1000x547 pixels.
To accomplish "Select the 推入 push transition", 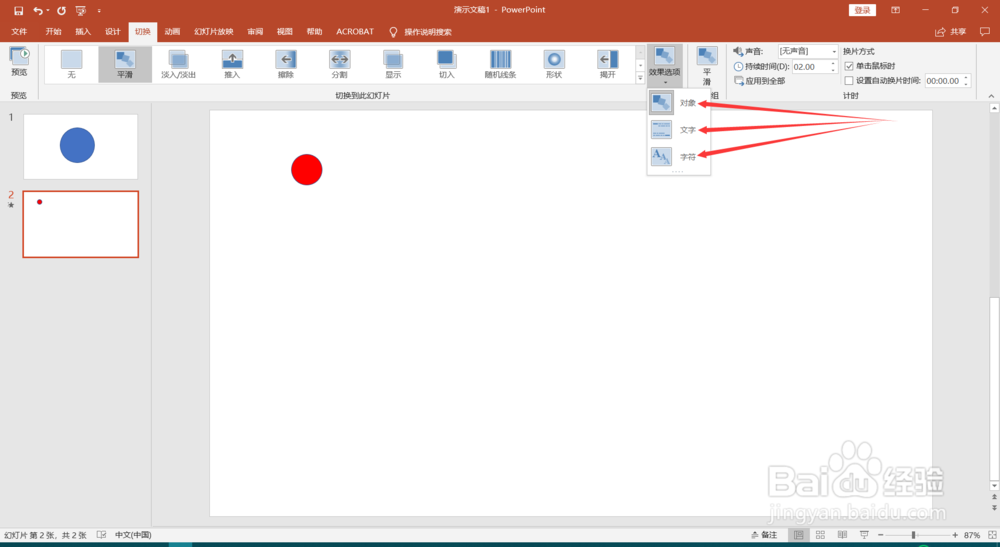I will (x=232, y=64).
